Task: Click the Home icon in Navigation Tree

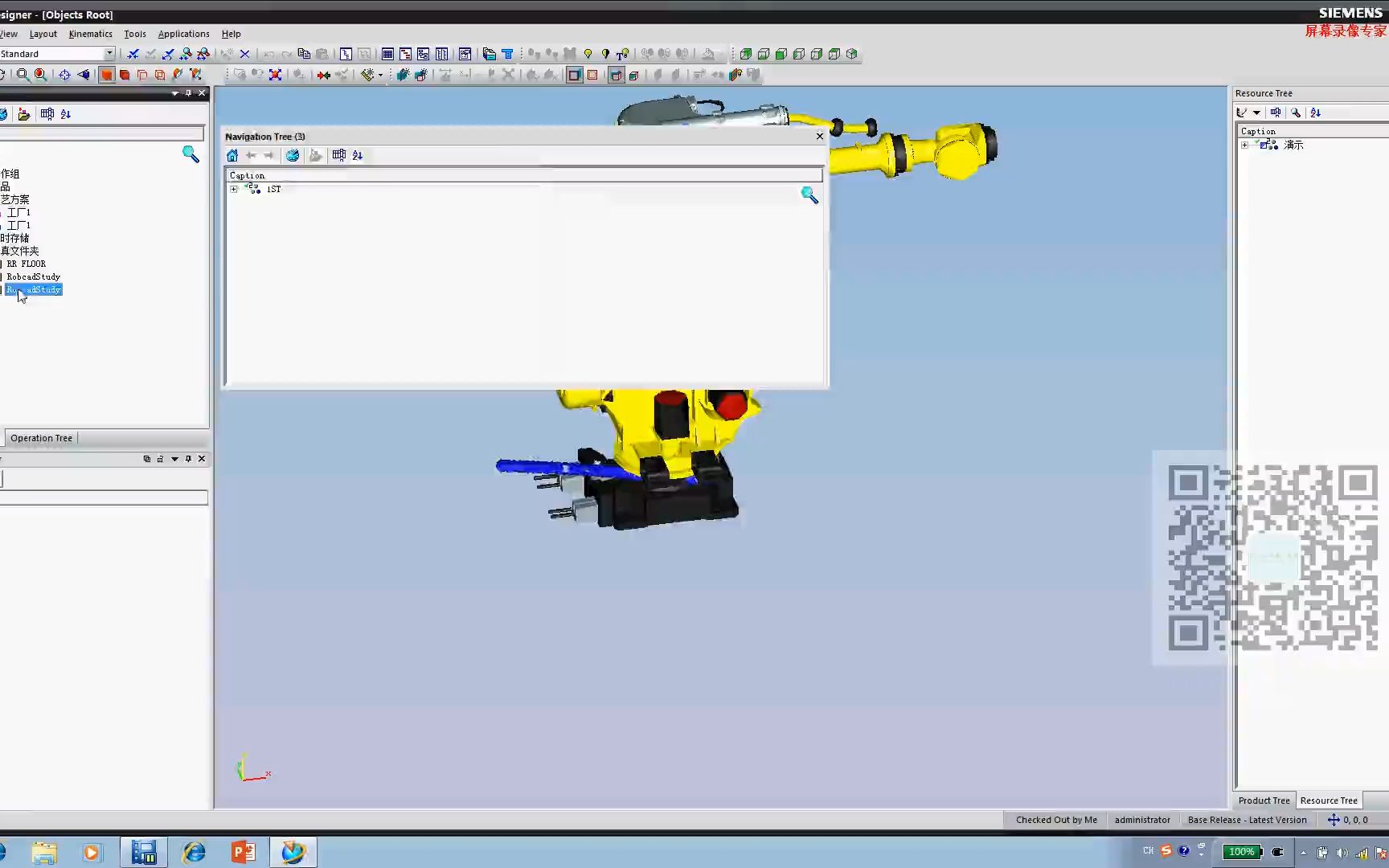Action: point(232,155)
